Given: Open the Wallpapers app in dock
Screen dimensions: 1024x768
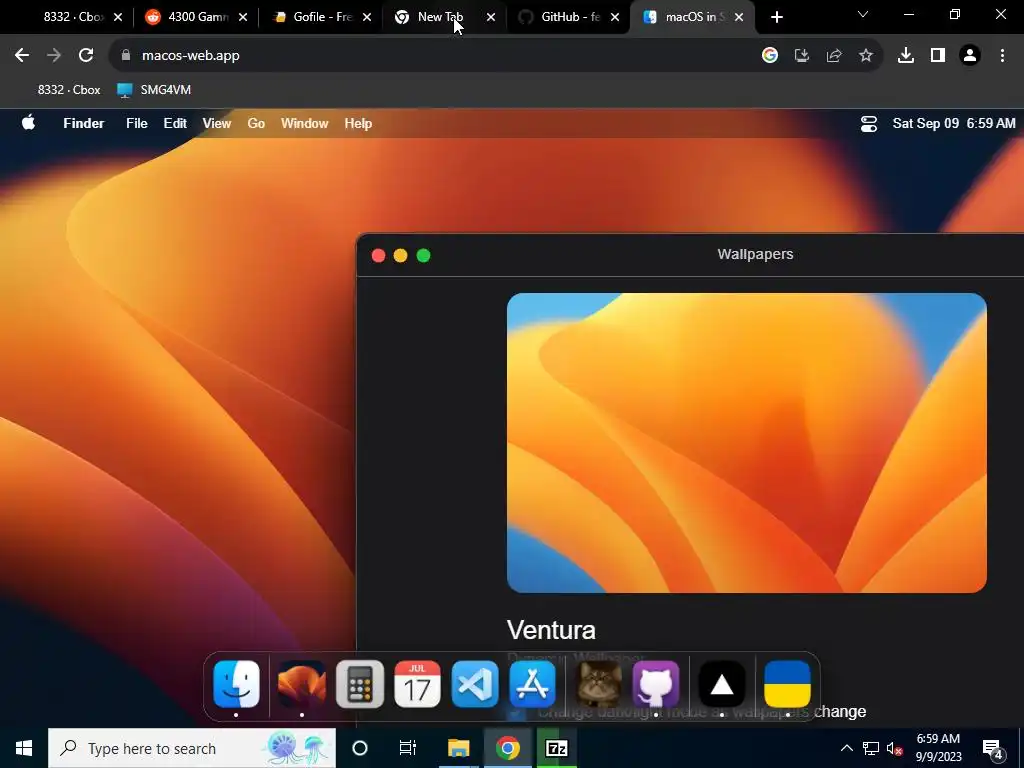Looking at the screenshot, I should point(301,684).
